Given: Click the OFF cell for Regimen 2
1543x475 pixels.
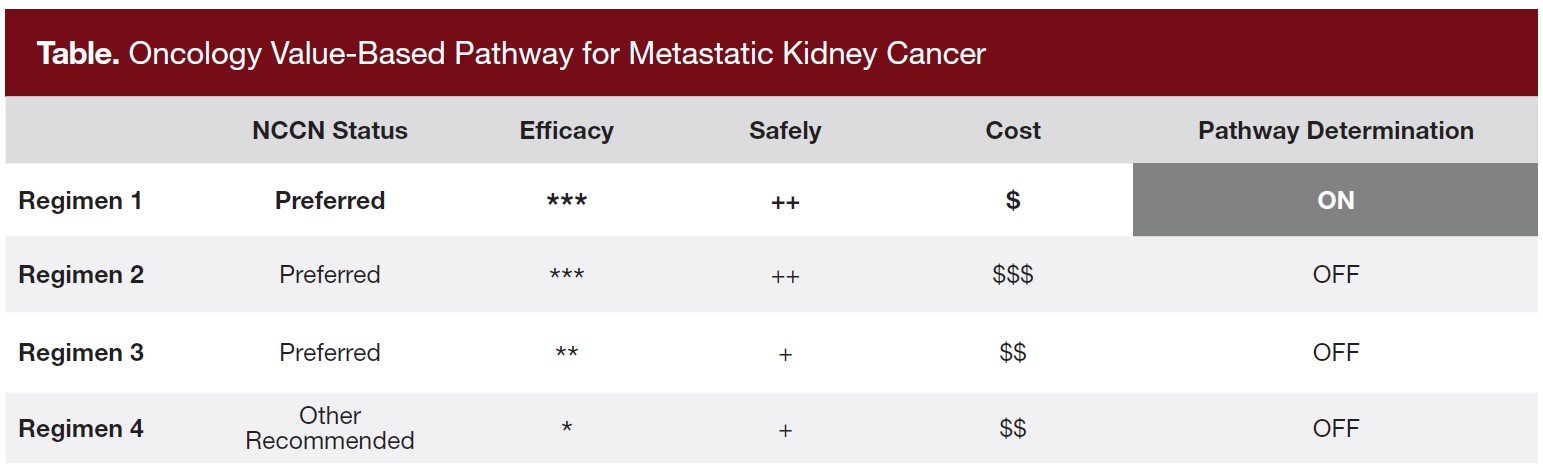Looking at the screenshot, I should (x=1335, y=275).
